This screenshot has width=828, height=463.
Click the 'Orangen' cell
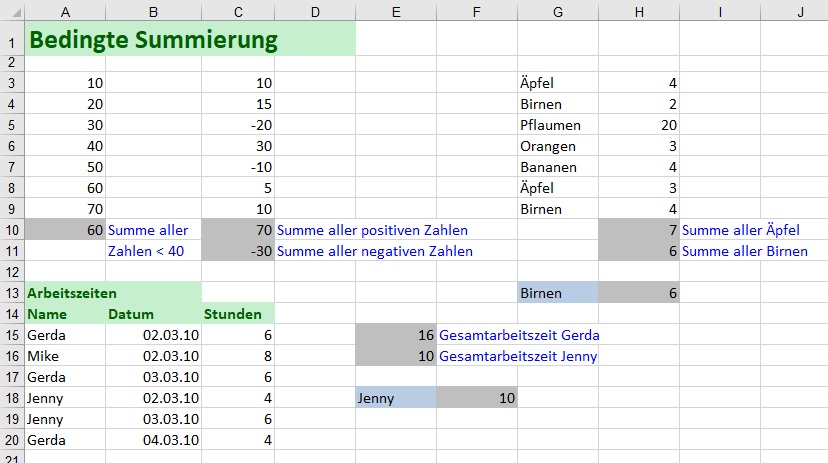pyautogui.click(x=548, y=146)
